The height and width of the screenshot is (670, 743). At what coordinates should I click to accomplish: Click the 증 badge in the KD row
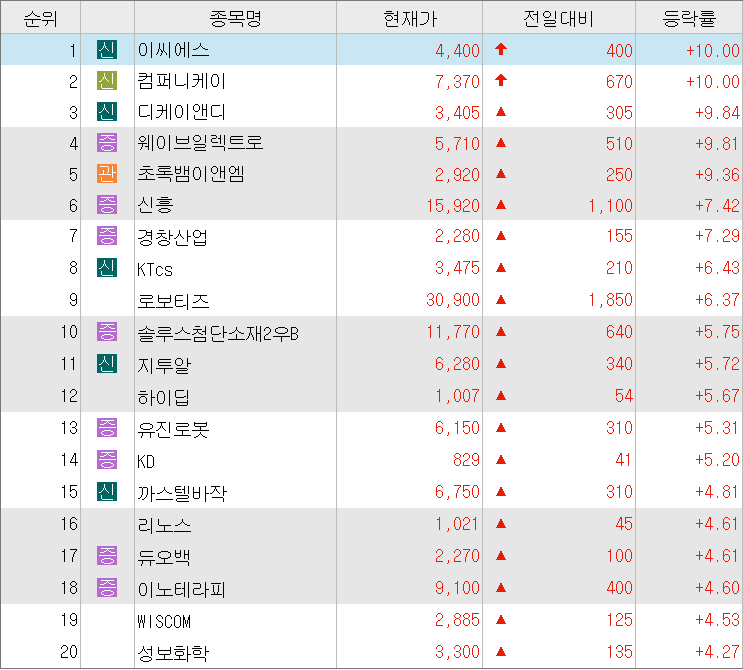pos(107,460)
